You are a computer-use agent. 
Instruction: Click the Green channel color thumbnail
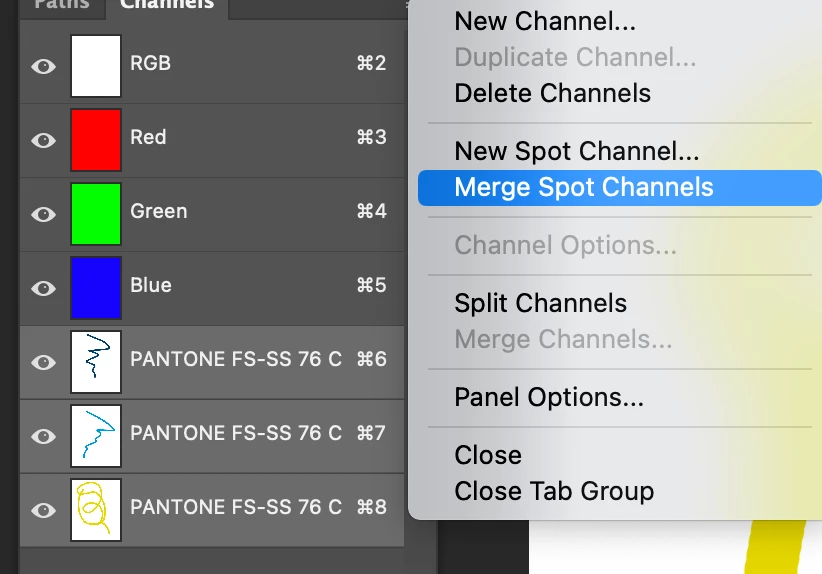click(96, 214)
